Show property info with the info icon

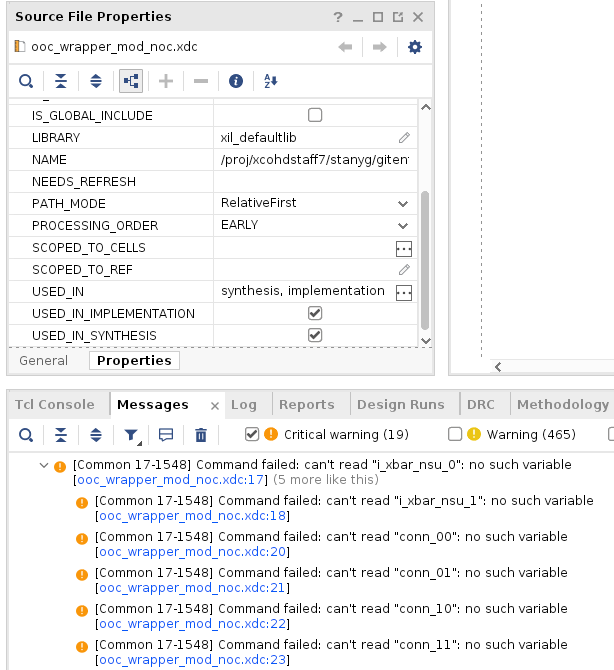click(x=236, y=81)
